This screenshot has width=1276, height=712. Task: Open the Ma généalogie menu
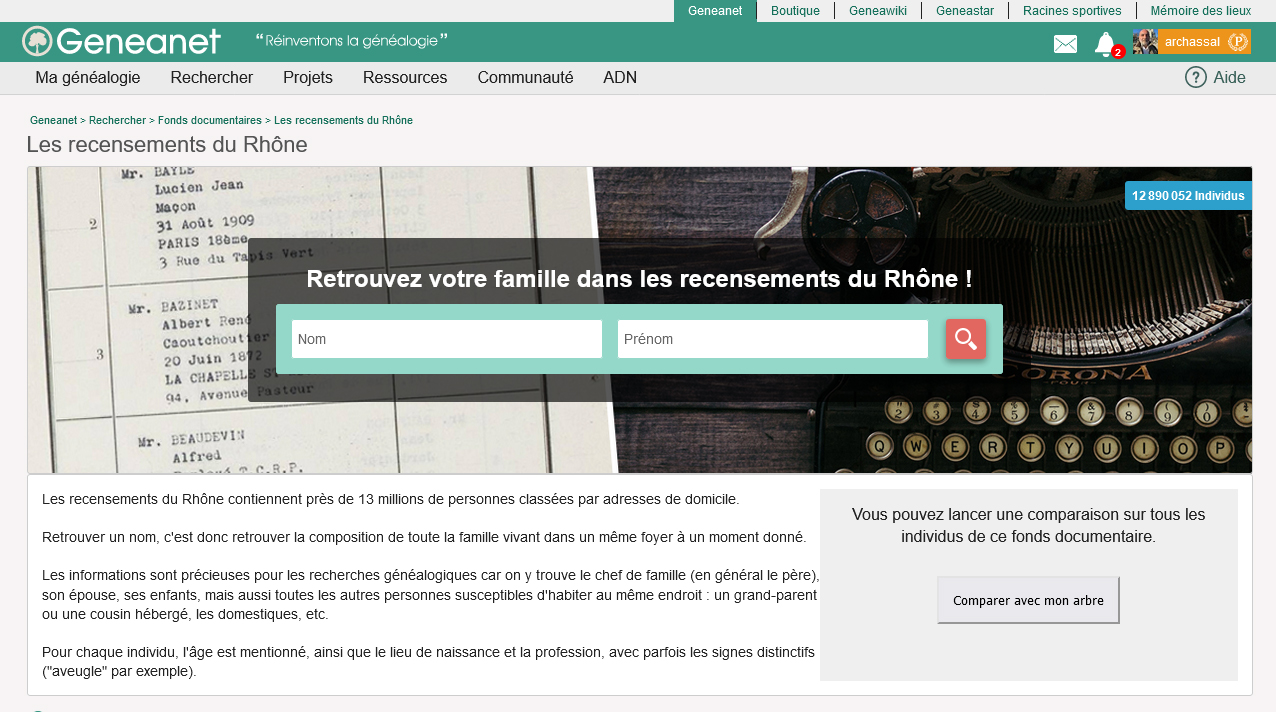click(88, 78)
